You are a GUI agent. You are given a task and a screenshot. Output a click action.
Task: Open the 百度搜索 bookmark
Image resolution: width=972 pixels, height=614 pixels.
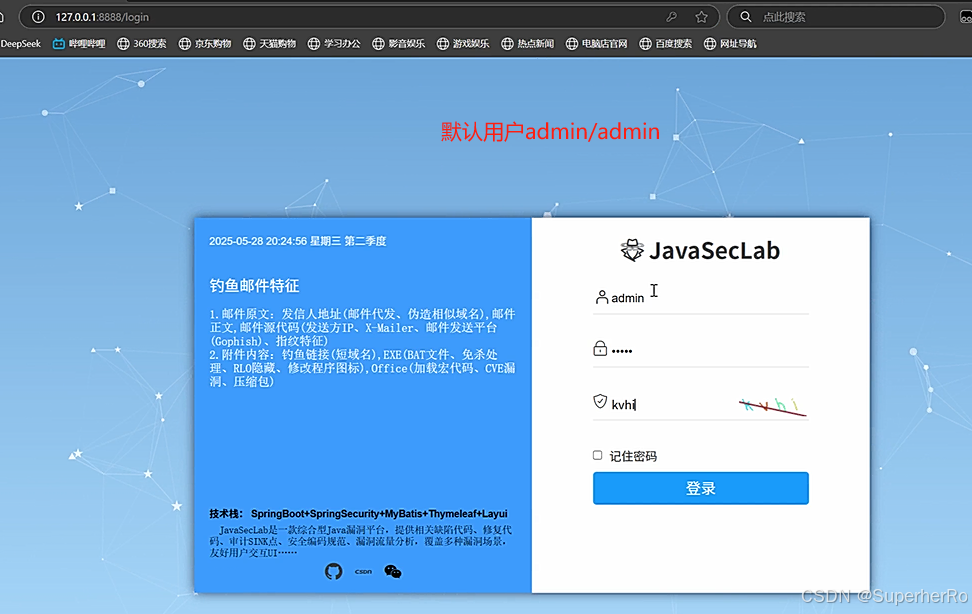(666, 43)
